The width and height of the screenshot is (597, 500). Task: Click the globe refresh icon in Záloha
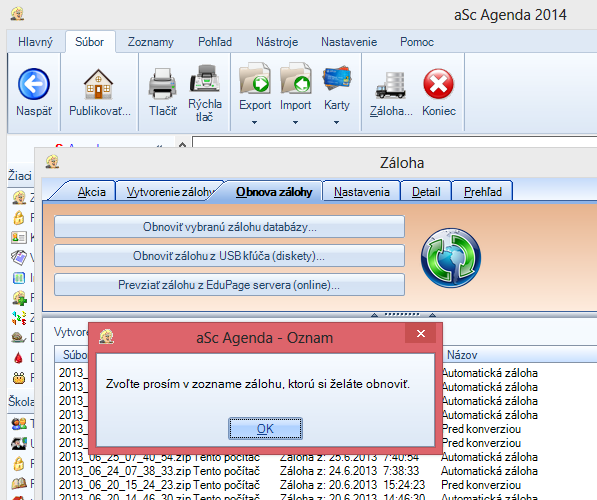tap(451, 258)
